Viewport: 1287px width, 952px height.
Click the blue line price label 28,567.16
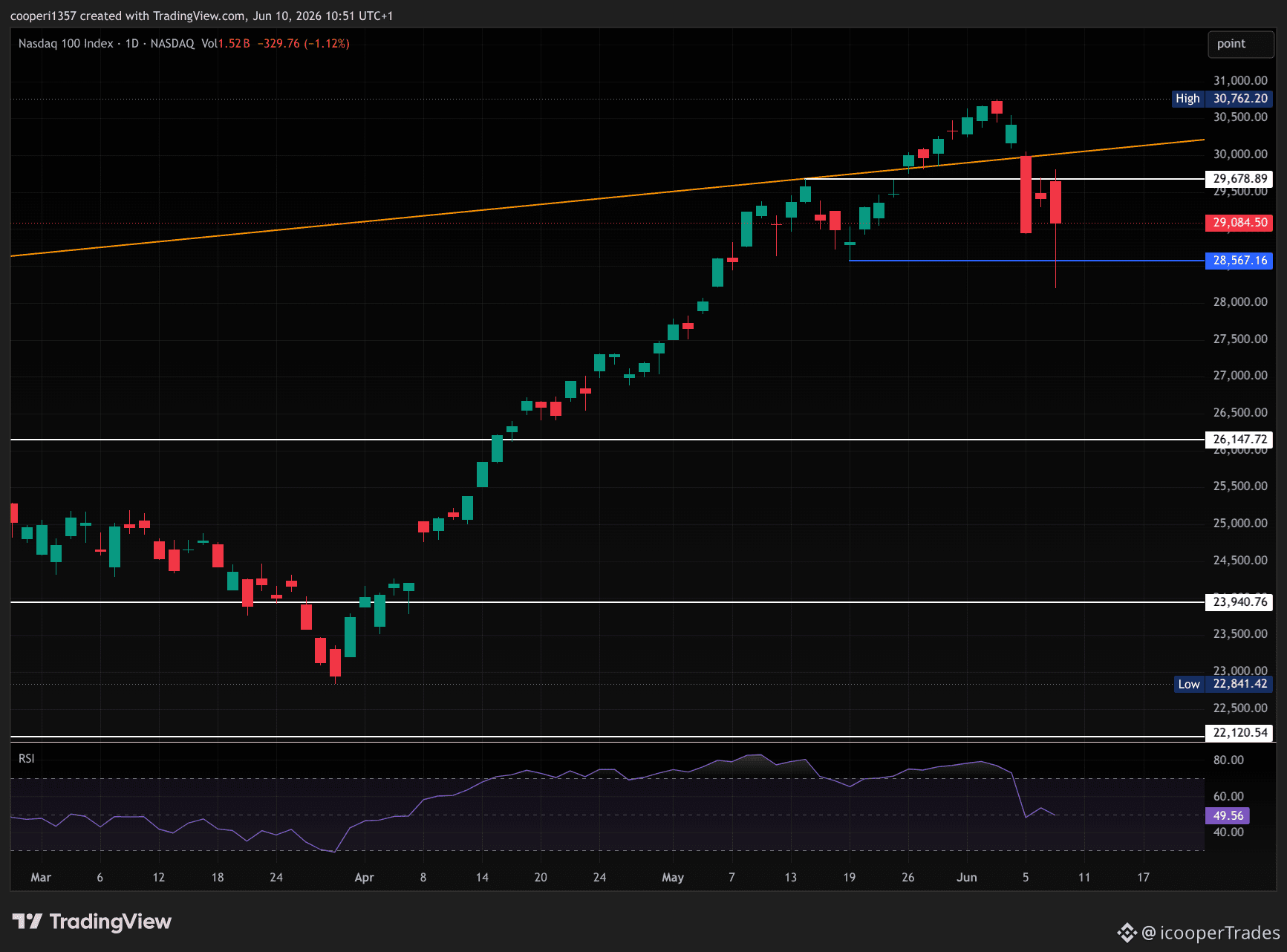click(x=1239, y=261)
